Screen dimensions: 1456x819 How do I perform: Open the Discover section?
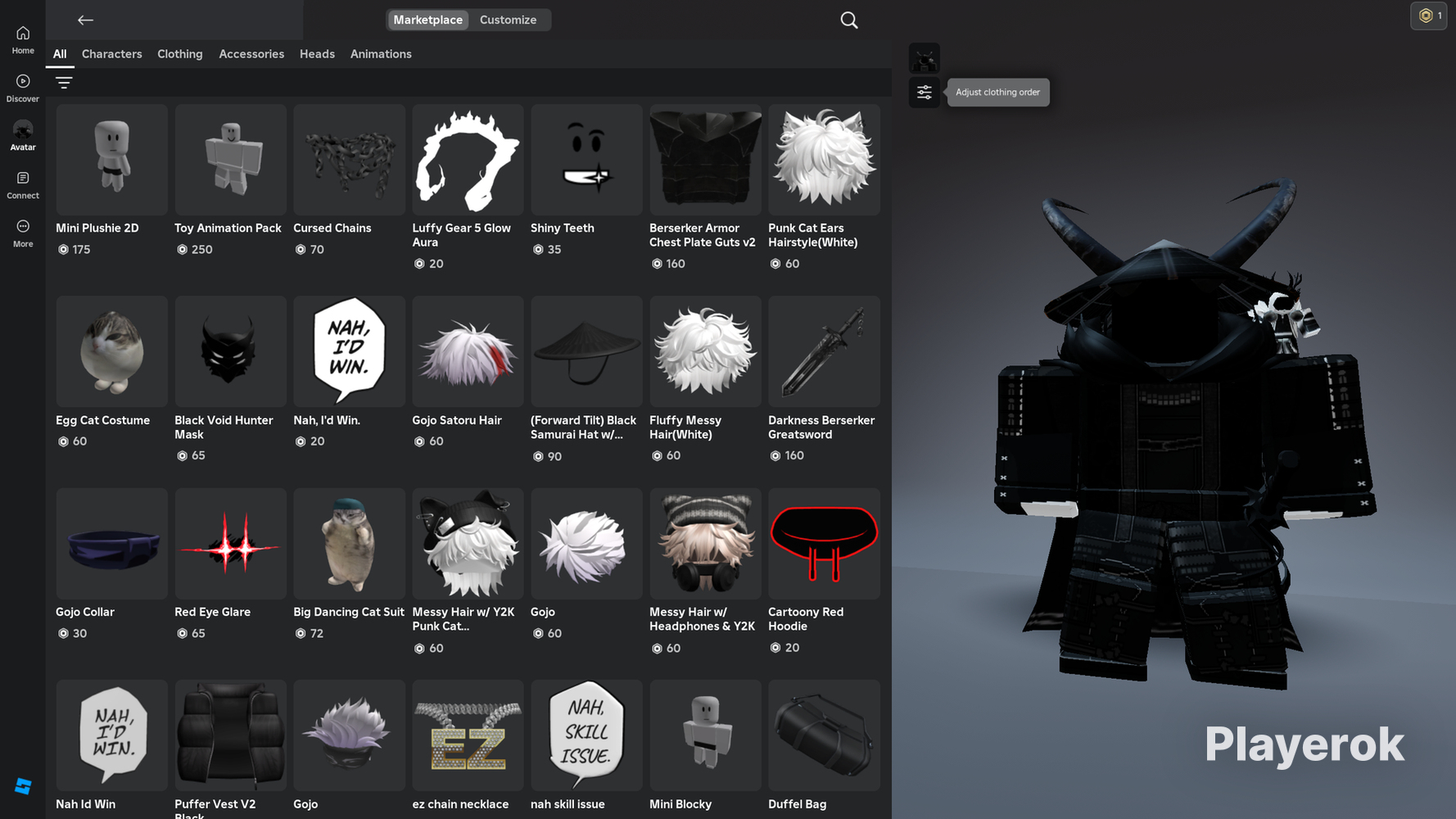click(x=23, y=88)
